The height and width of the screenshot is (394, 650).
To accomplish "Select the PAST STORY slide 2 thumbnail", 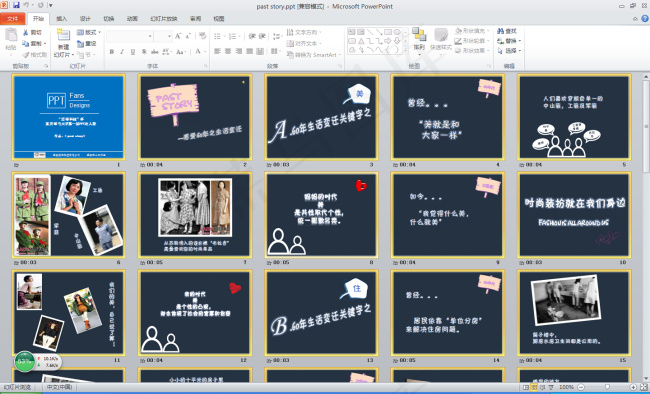I will pos(195,117).
